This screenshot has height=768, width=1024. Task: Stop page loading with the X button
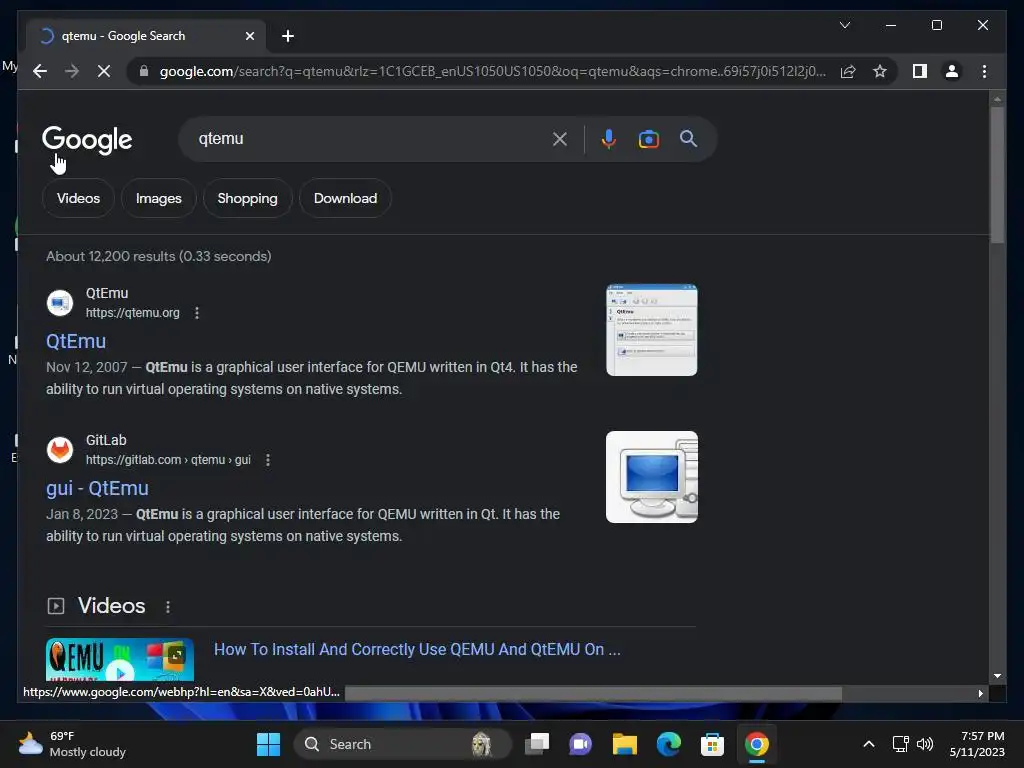pos(104,71)
